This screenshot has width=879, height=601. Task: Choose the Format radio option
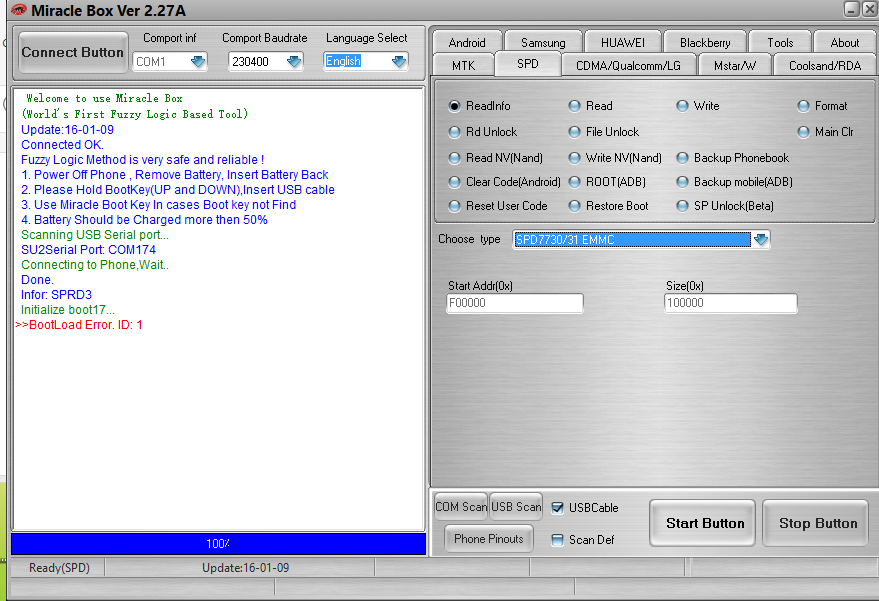pos(803,106)
